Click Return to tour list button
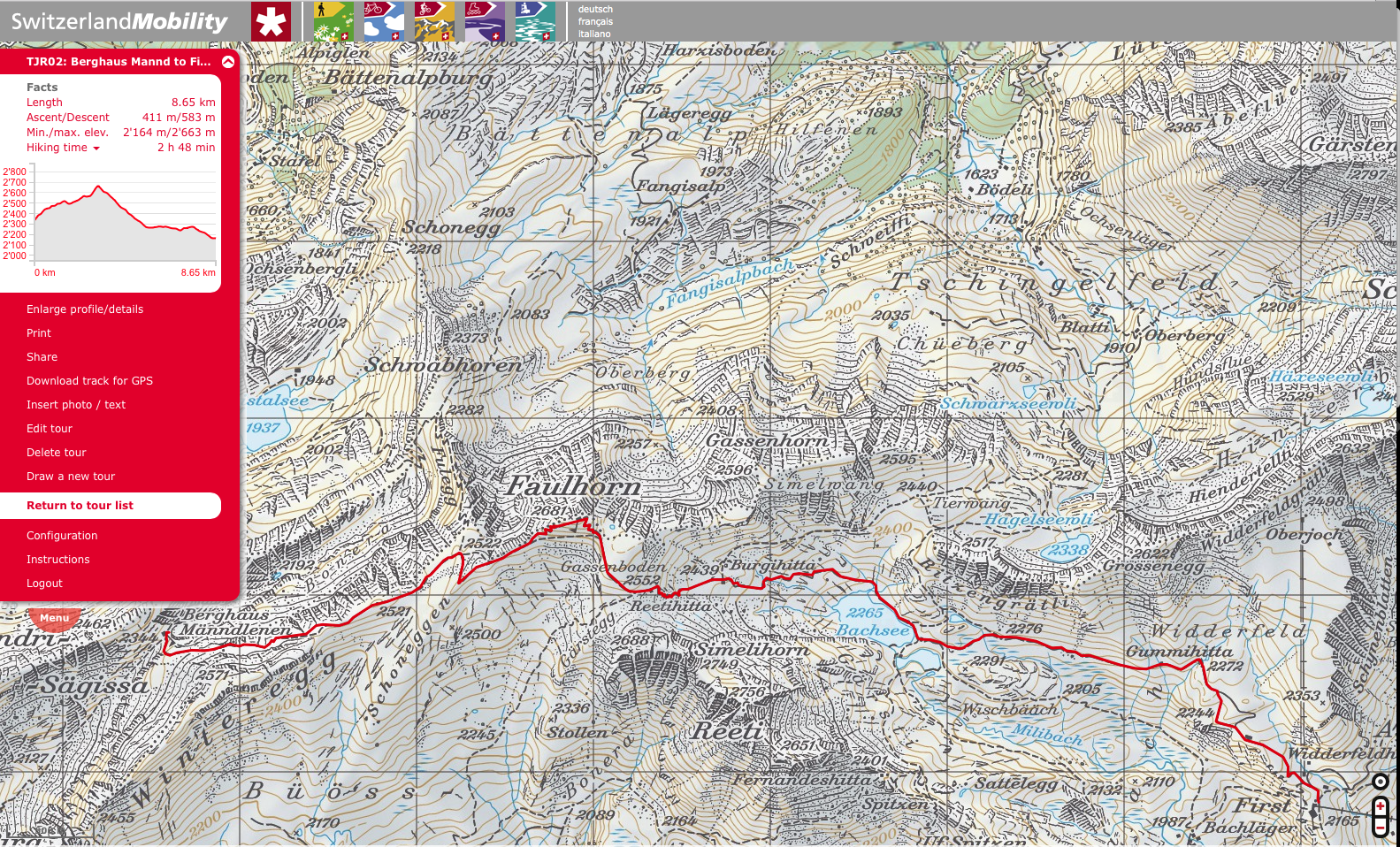The height and width of the screenshot is (847, 1400). click(x=110, y=506)
